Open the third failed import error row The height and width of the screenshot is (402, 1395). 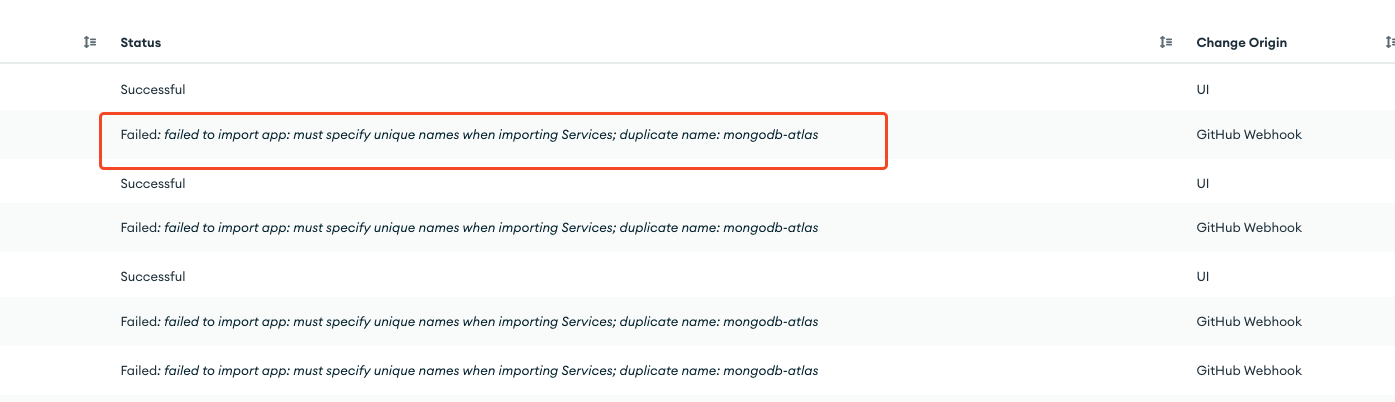(x=469, y=322)
